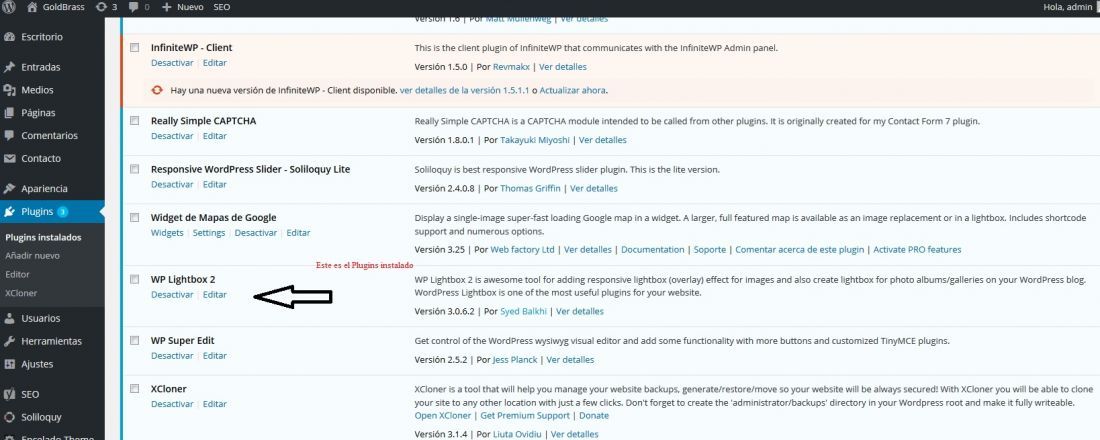Open Soporte link for Google Maps widget

[710, 249]
